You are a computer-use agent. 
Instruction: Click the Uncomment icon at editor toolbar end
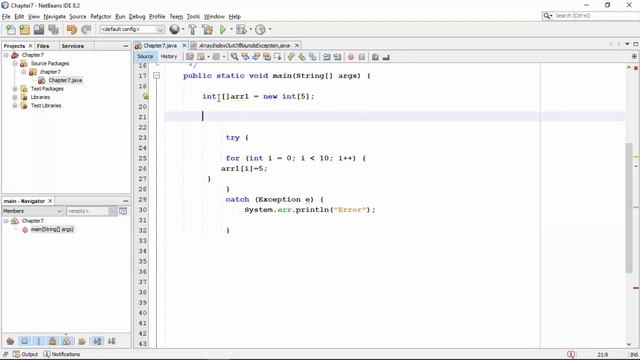(386, 57)
